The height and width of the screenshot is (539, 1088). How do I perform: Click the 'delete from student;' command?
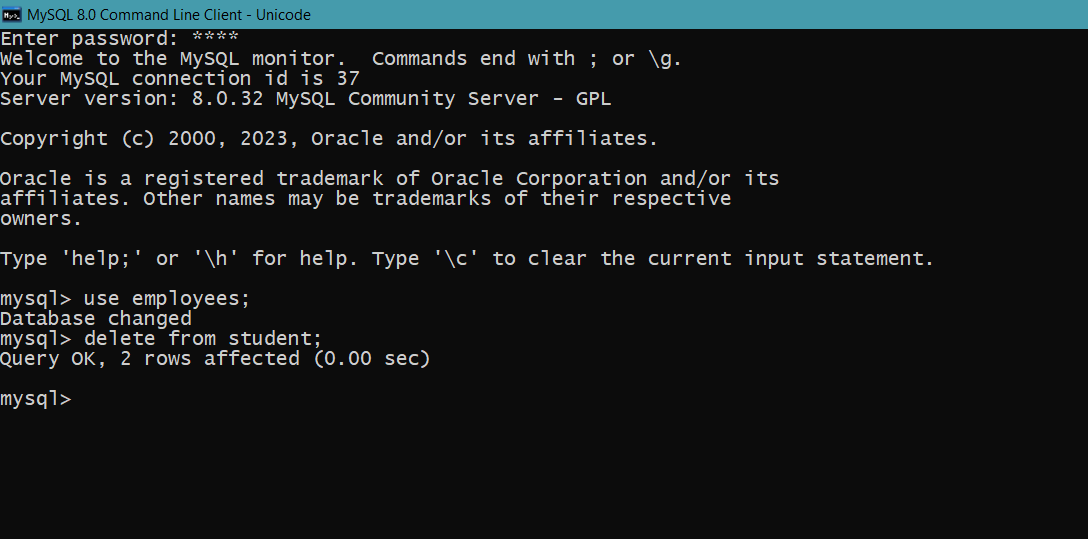[x=203, y=339]
